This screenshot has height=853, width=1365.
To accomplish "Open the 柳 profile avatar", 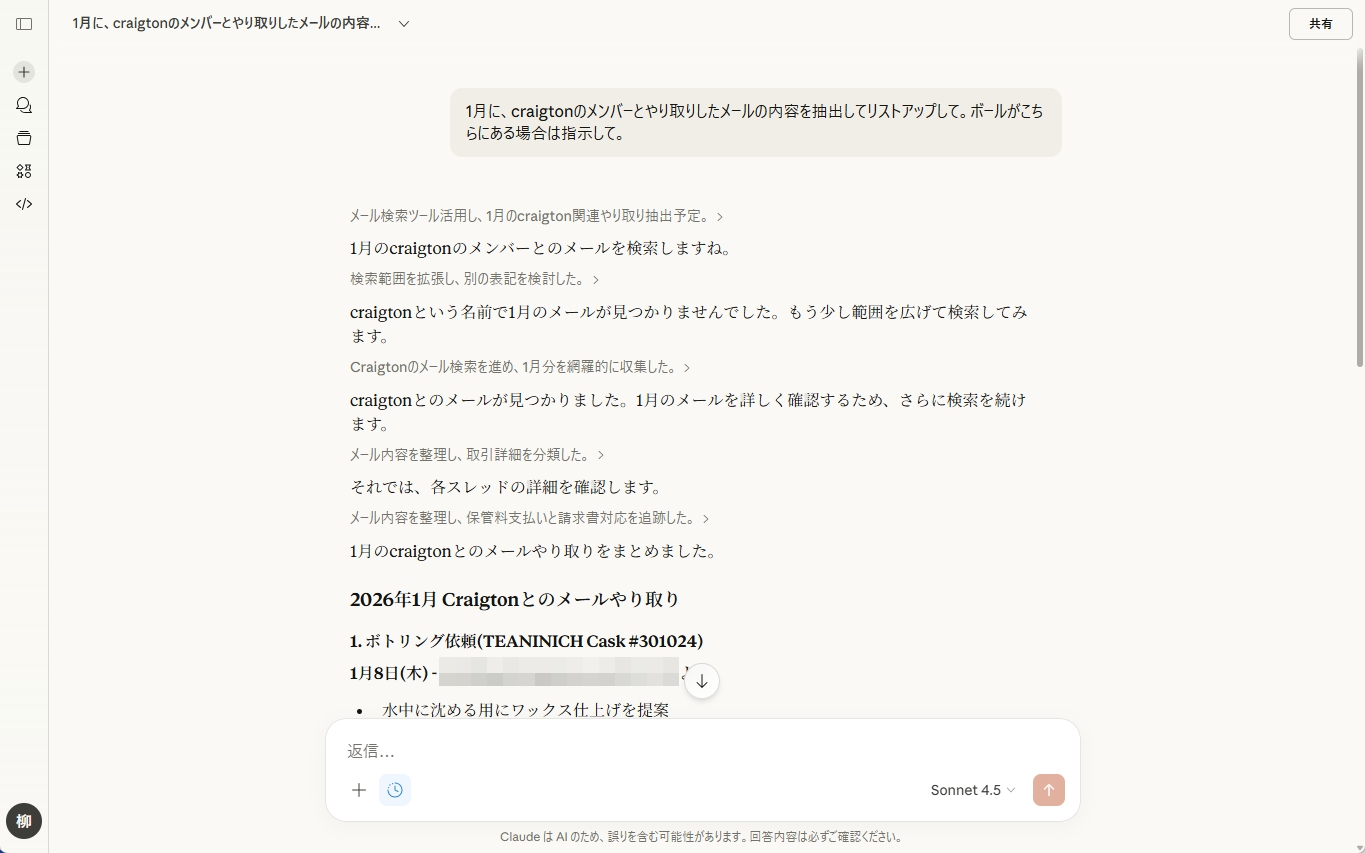I will point(23,821).
